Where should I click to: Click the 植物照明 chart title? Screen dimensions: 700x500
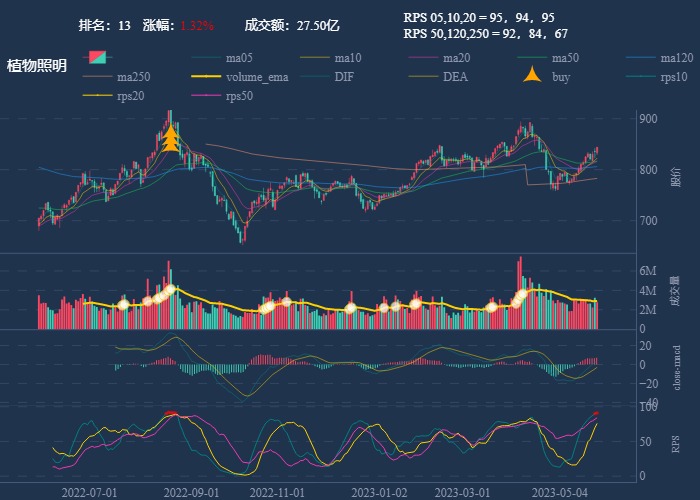tap(37, 66)
